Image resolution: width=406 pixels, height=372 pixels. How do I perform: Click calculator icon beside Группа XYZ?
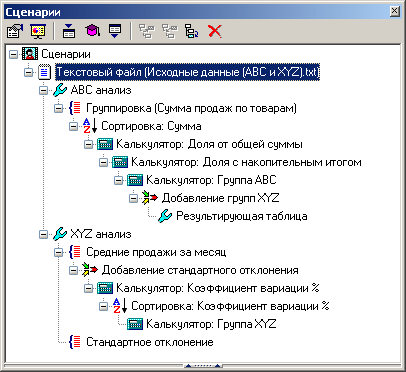pyautogui.click(x=135, y=324)
